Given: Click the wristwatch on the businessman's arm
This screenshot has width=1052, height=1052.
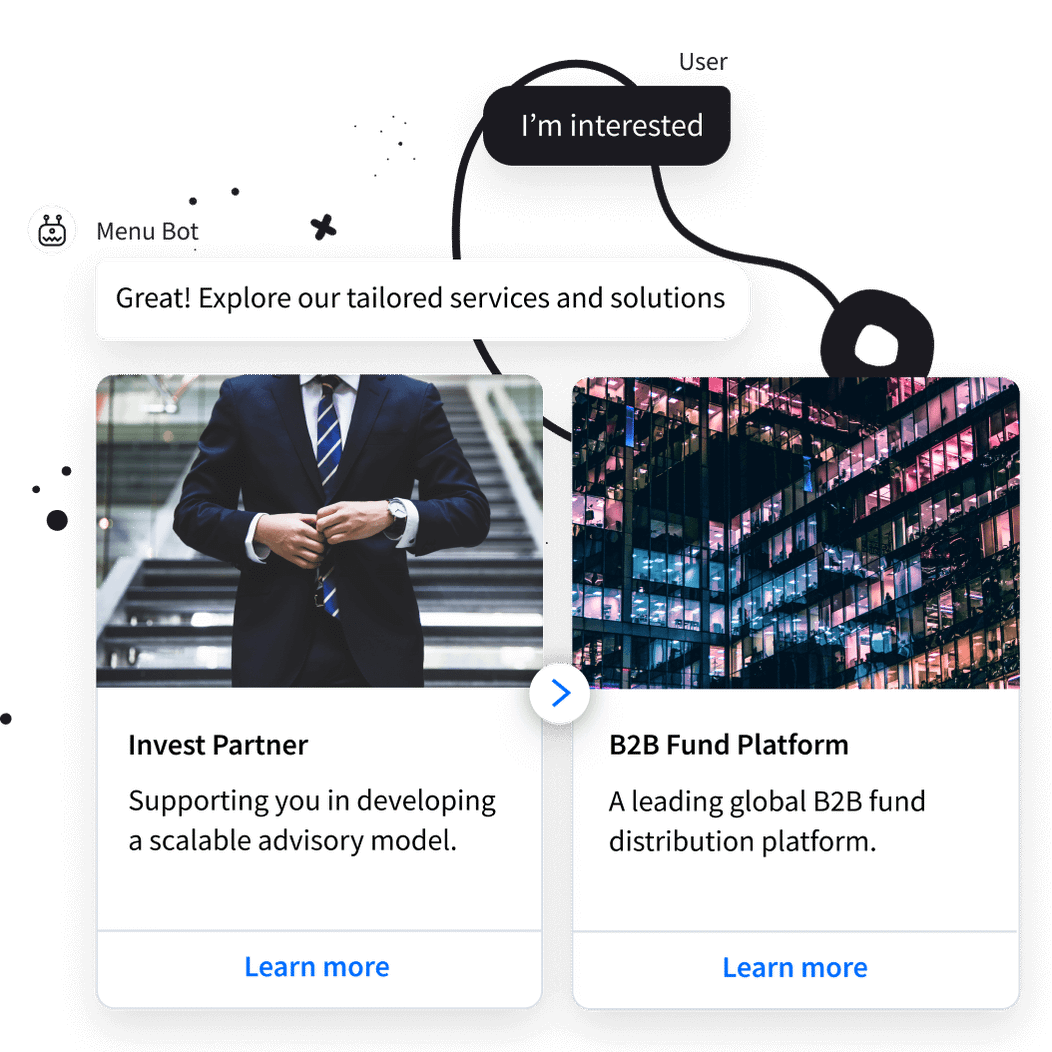Looking at the screenshot, I should tap(396, 511).
